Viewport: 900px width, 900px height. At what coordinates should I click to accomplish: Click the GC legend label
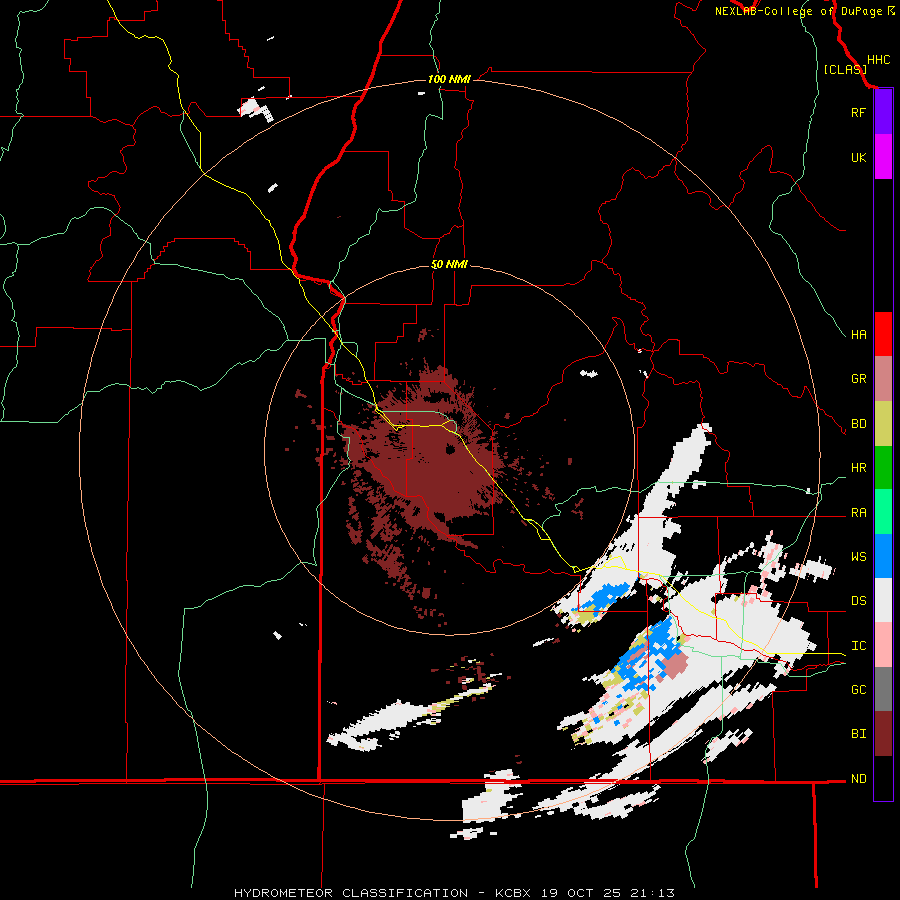pyautogui.click(x=858, y=690)
